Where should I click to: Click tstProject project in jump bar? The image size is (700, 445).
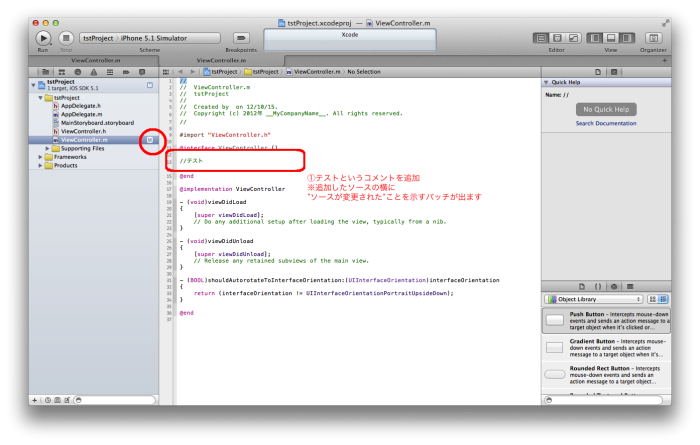coord(221,71)
